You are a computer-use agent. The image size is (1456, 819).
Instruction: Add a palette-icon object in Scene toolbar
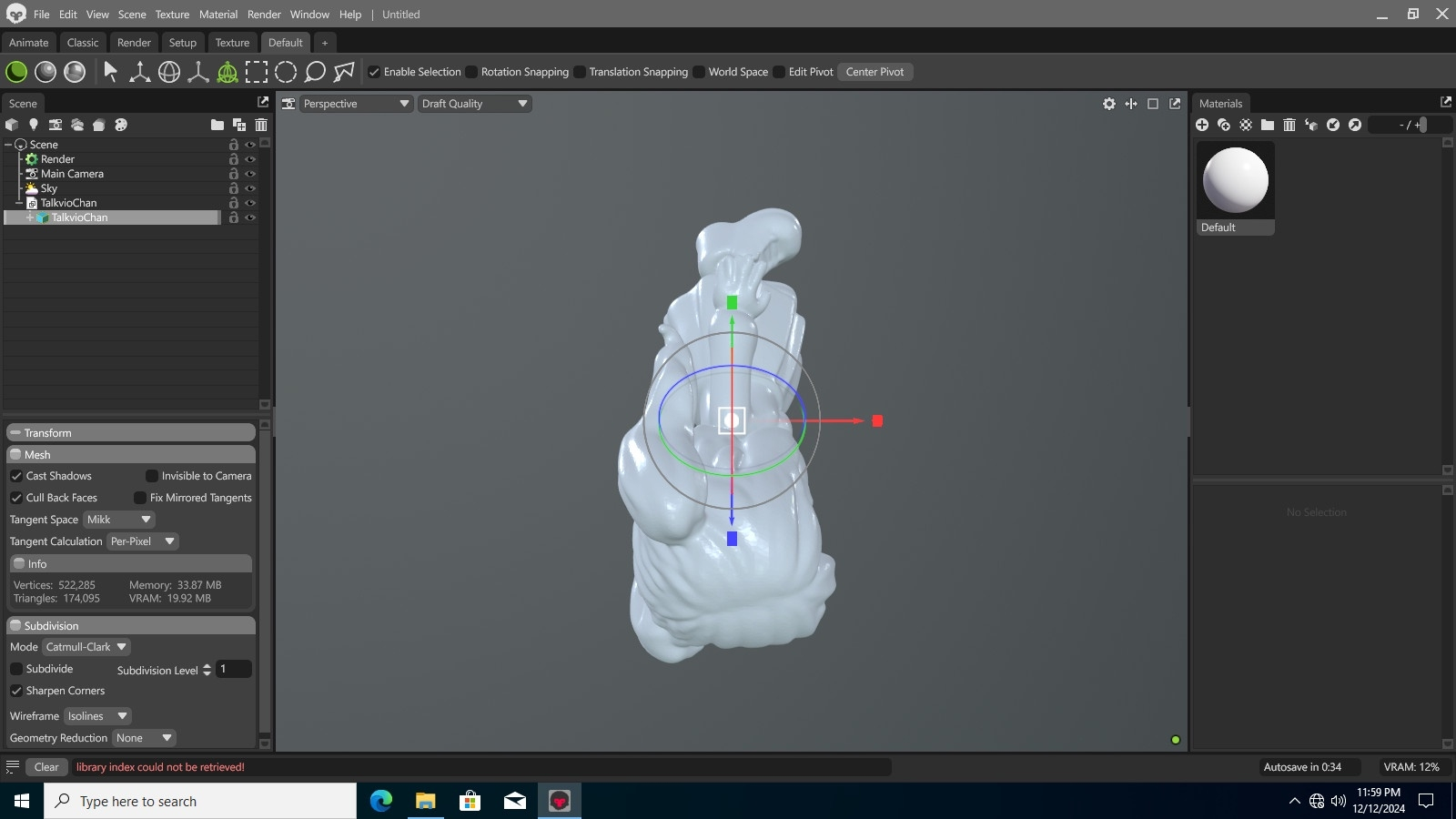pos(121,125)
